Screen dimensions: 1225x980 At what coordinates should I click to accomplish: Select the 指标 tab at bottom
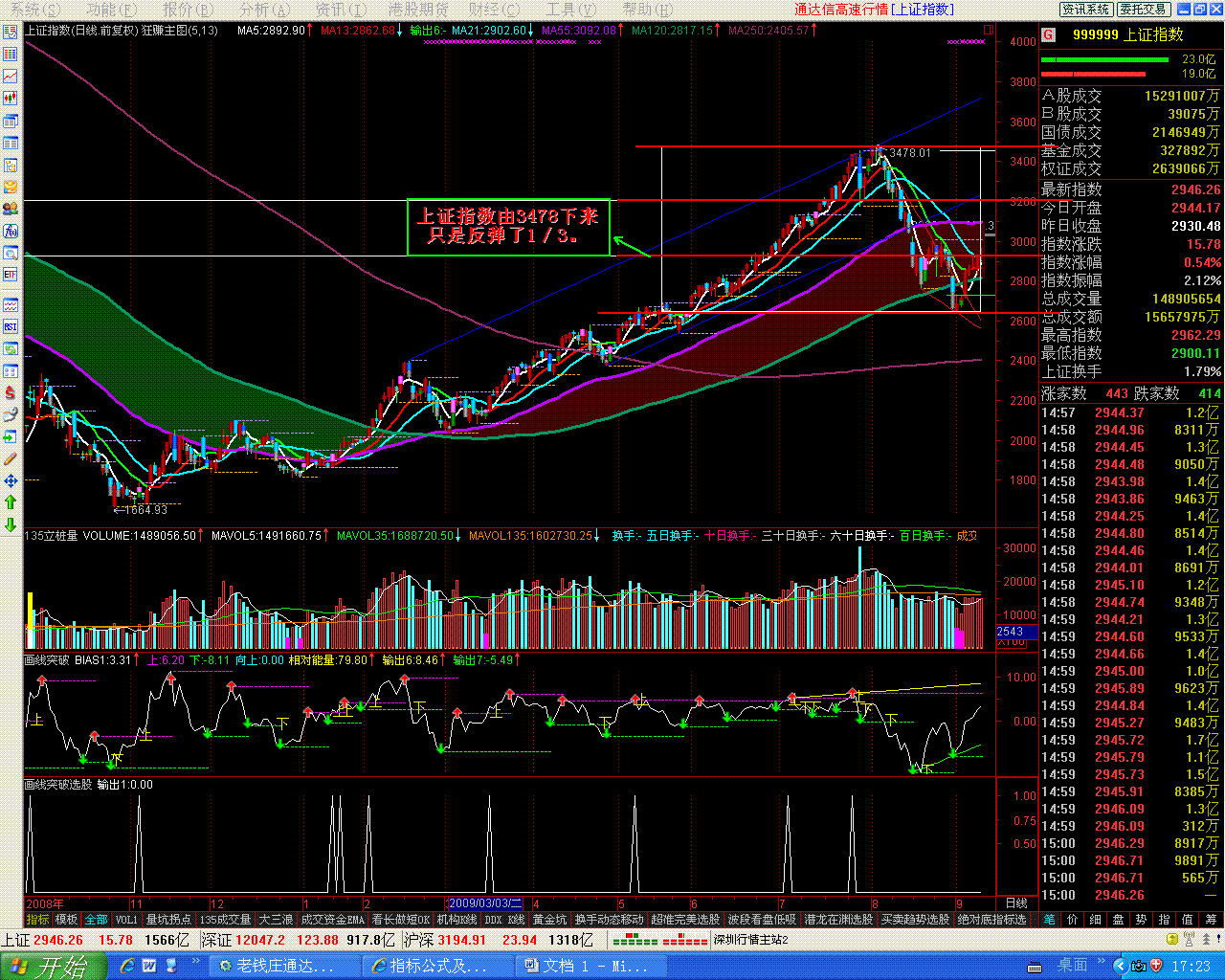[x=37, y=920]
